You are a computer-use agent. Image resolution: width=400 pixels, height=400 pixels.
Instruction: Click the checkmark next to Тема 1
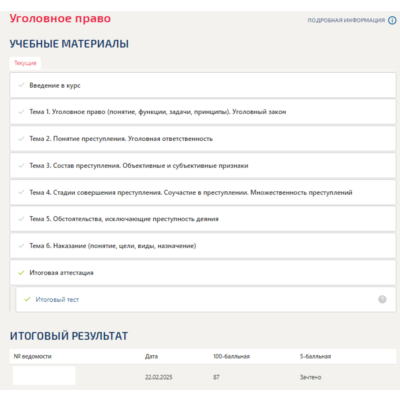[21, 112]
